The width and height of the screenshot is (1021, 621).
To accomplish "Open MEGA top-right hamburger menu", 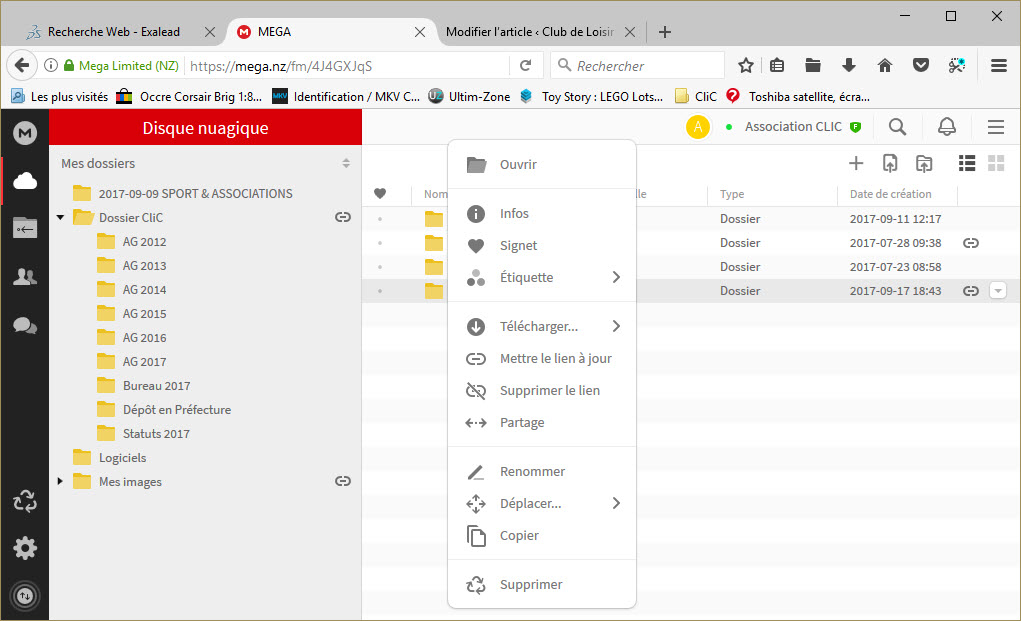I will coord(996,127).
